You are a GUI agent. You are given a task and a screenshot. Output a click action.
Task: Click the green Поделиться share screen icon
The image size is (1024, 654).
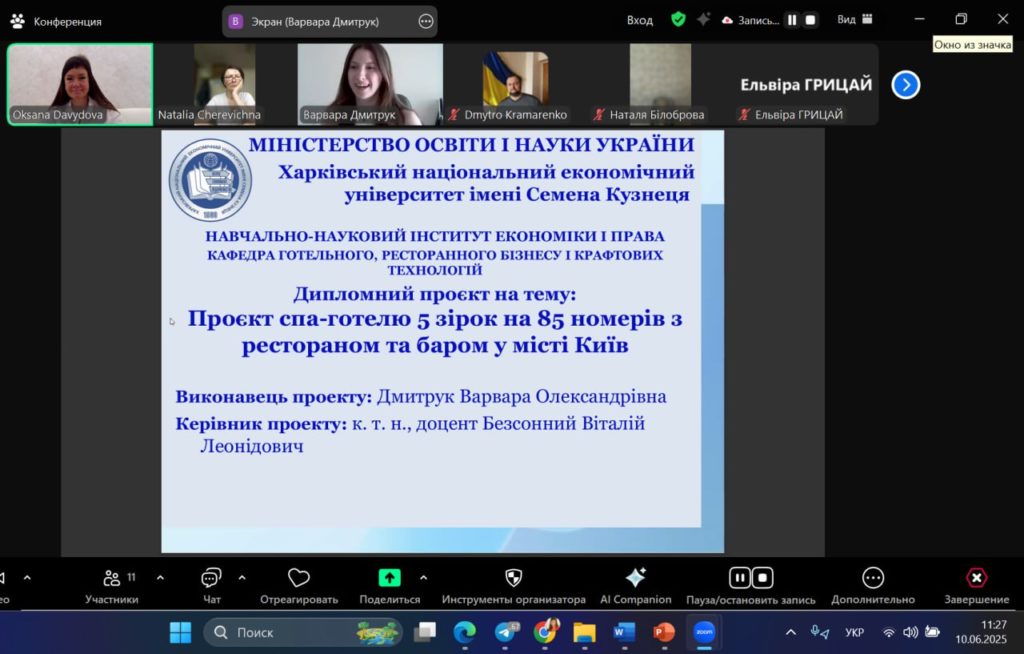pos(389,578)
